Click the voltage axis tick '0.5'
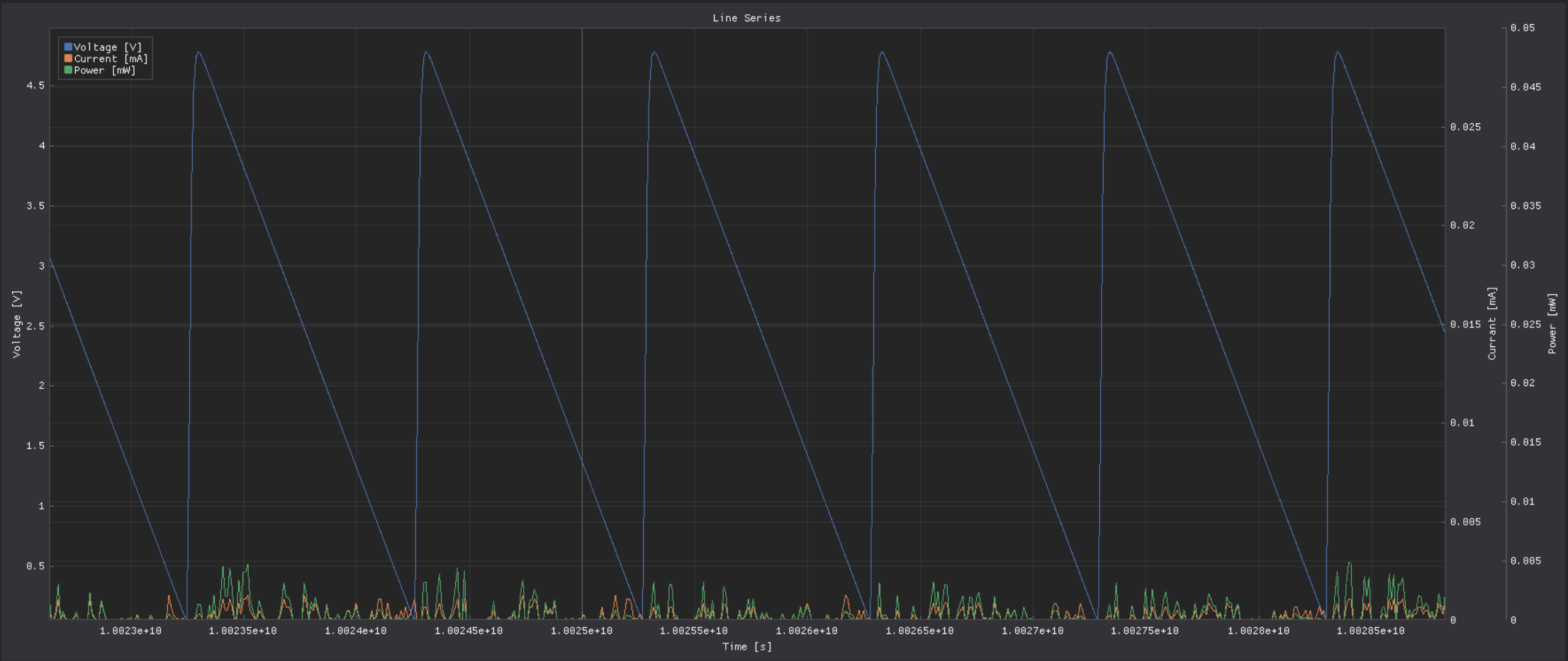The width and height of the screenshot is (1568, 661). coord(35,566)
